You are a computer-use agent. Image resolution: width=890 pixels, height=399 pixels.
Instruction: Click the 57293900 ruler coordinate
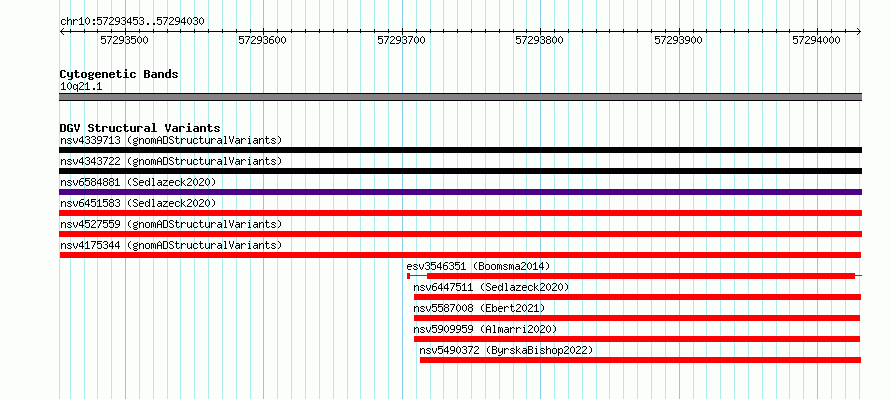click(678, 40)
